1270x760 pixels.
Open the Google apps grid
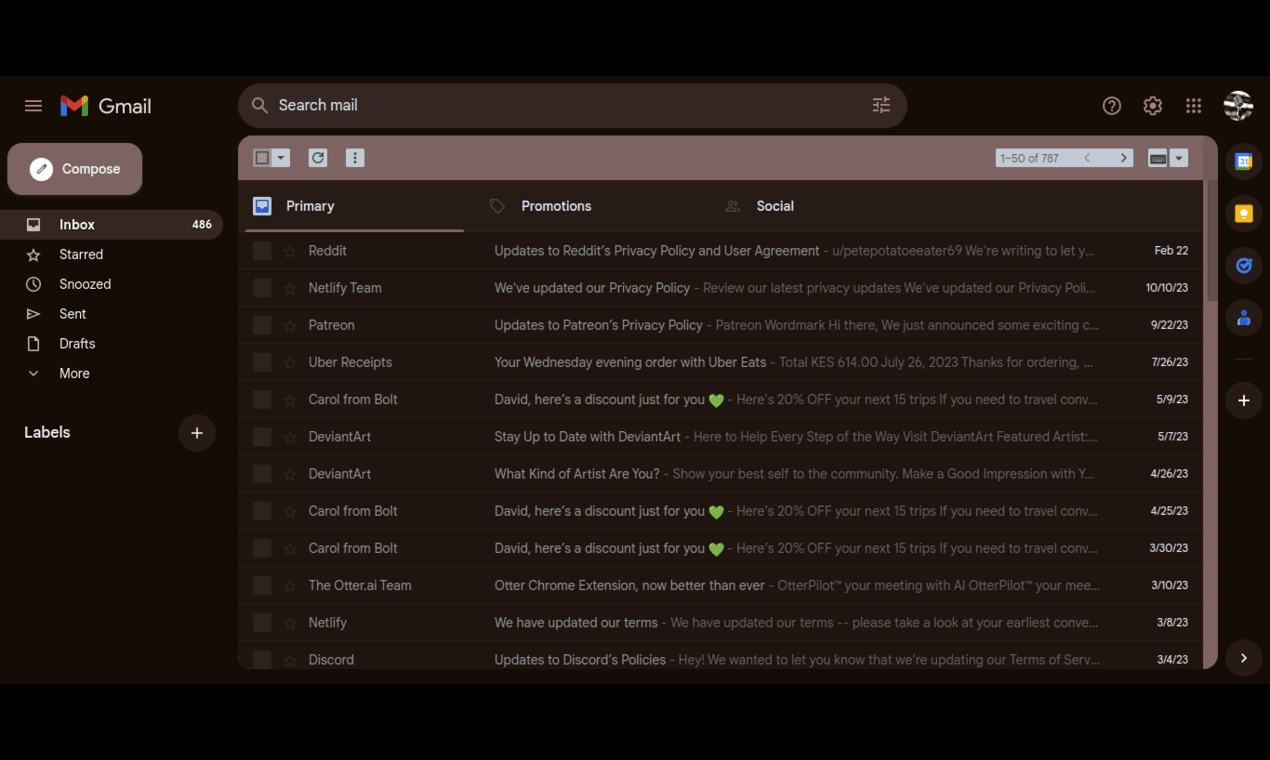tap(1194, 106)
